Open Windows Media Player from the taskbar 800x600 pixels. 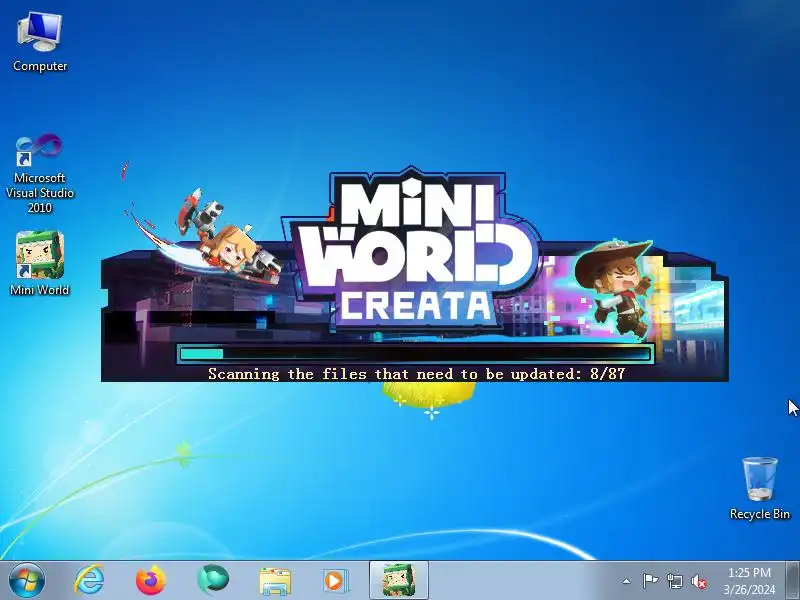pyautogui.click(x=336, y=581)
